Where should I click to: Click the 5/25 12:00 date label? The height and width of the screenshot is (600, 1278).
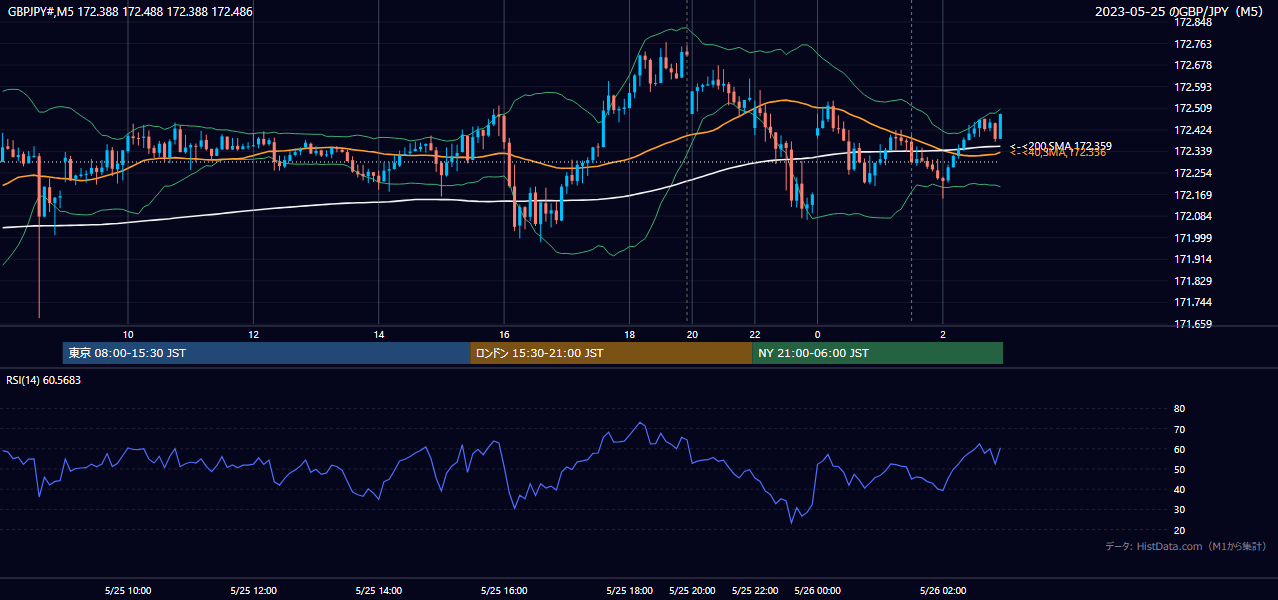pyautogui.click(x=253, y=591)
